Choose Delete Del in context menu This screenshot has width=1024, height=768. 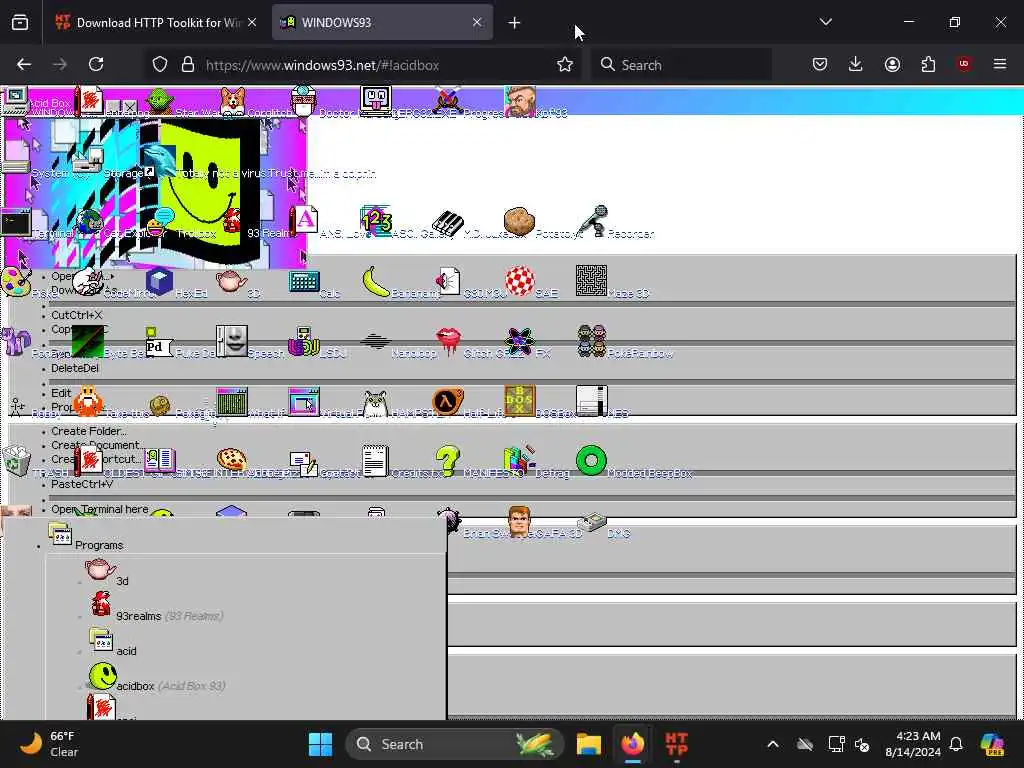[x=75, y=368]
